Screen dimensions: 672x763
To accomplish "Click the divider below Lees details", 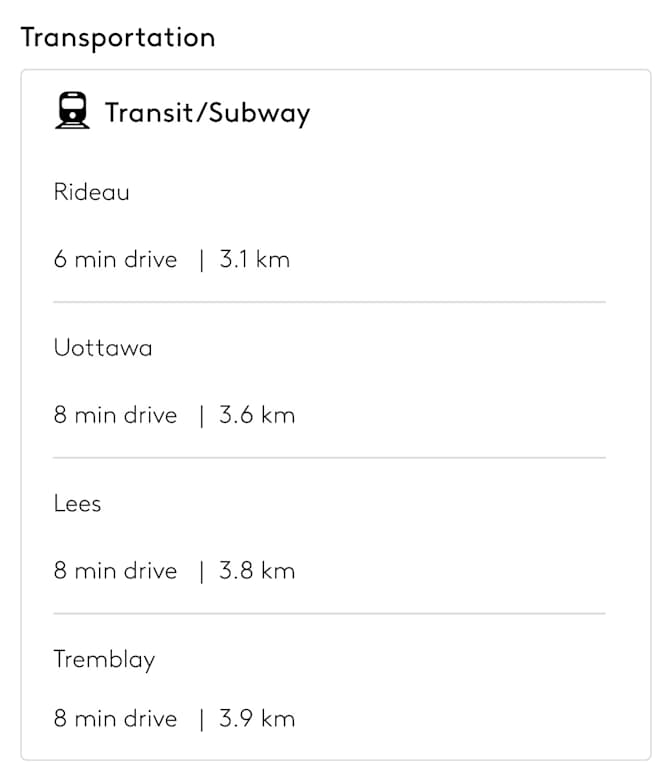I will click(329, 614).
